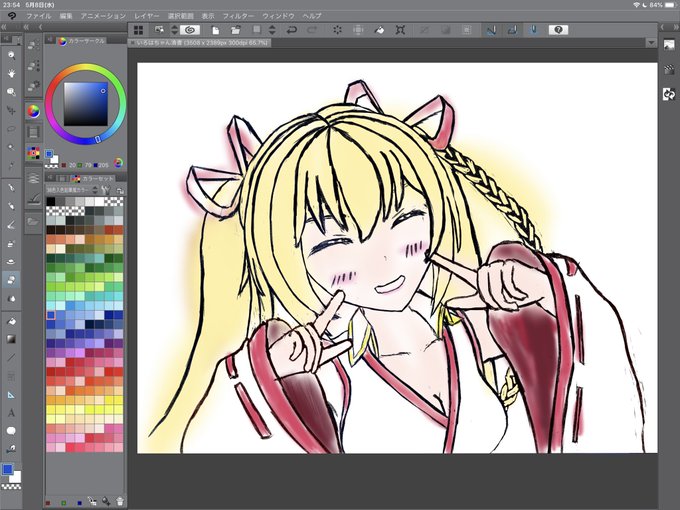The width and height of the screenshot is (680, 510).
Task: Toggle Snap to Special Ruler
Action: pos(512,30)
